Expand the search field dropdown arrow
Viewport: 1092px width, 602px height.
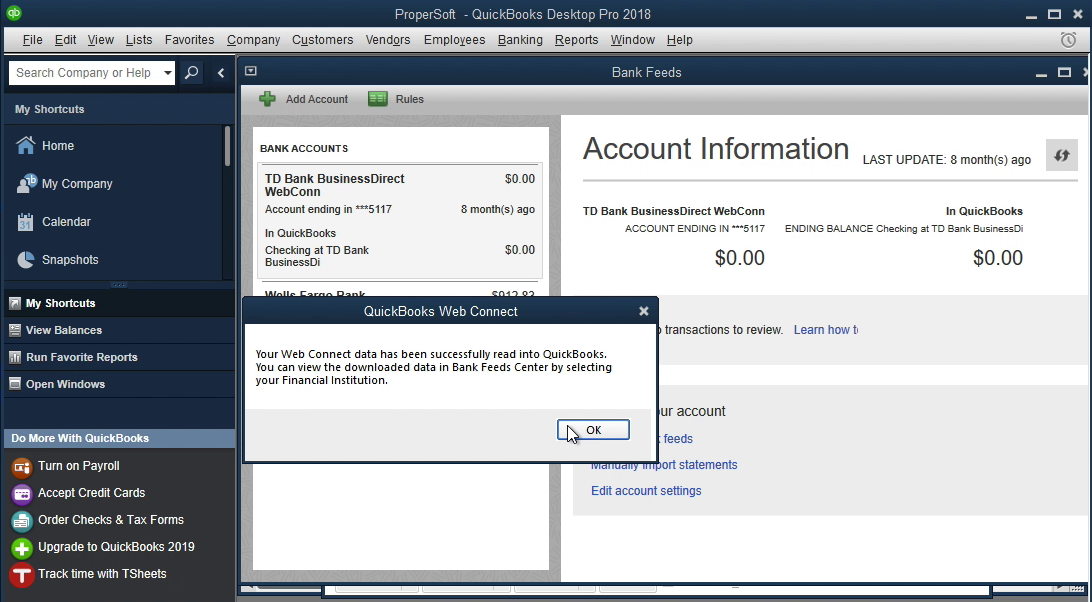point(167,72)
